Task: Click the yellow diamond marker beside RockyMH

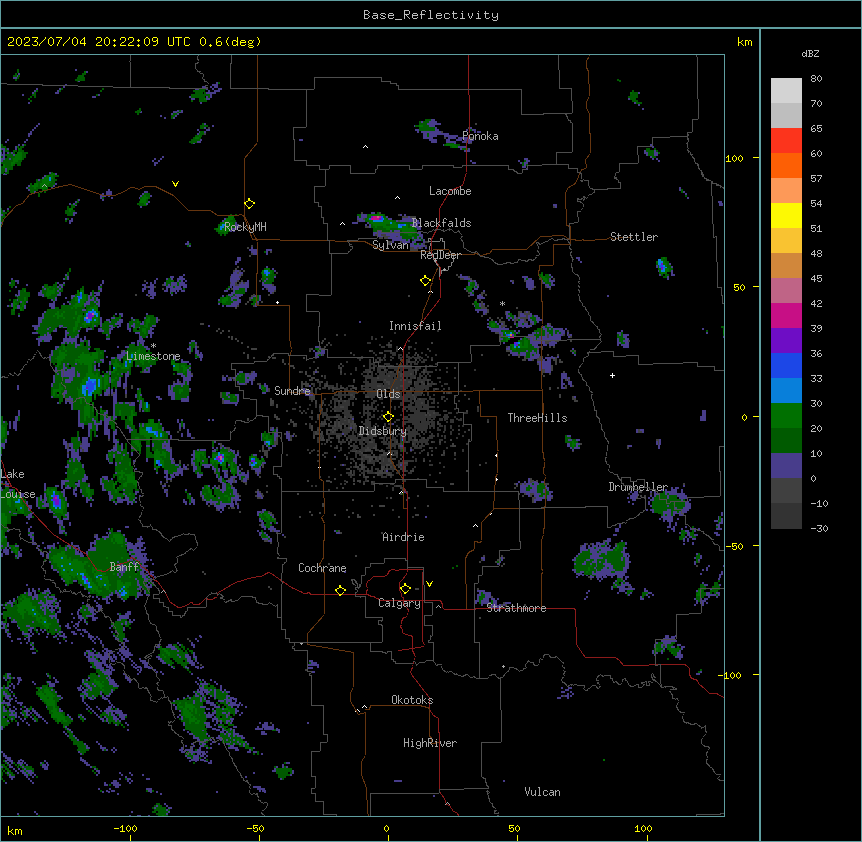Action: tap(250, 204)
